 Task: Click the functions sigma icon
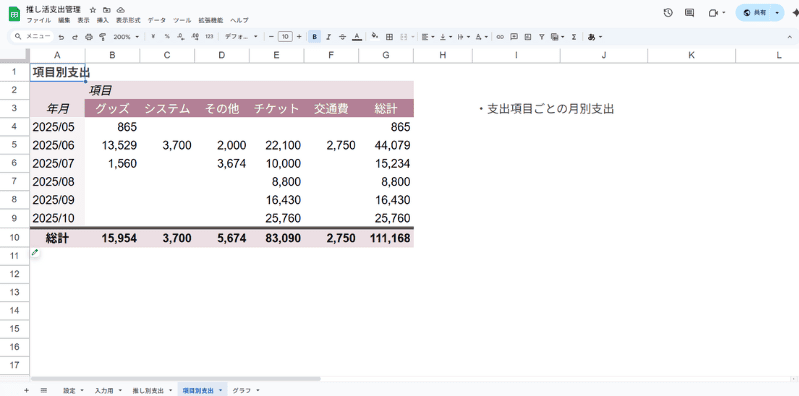point(574,37)
